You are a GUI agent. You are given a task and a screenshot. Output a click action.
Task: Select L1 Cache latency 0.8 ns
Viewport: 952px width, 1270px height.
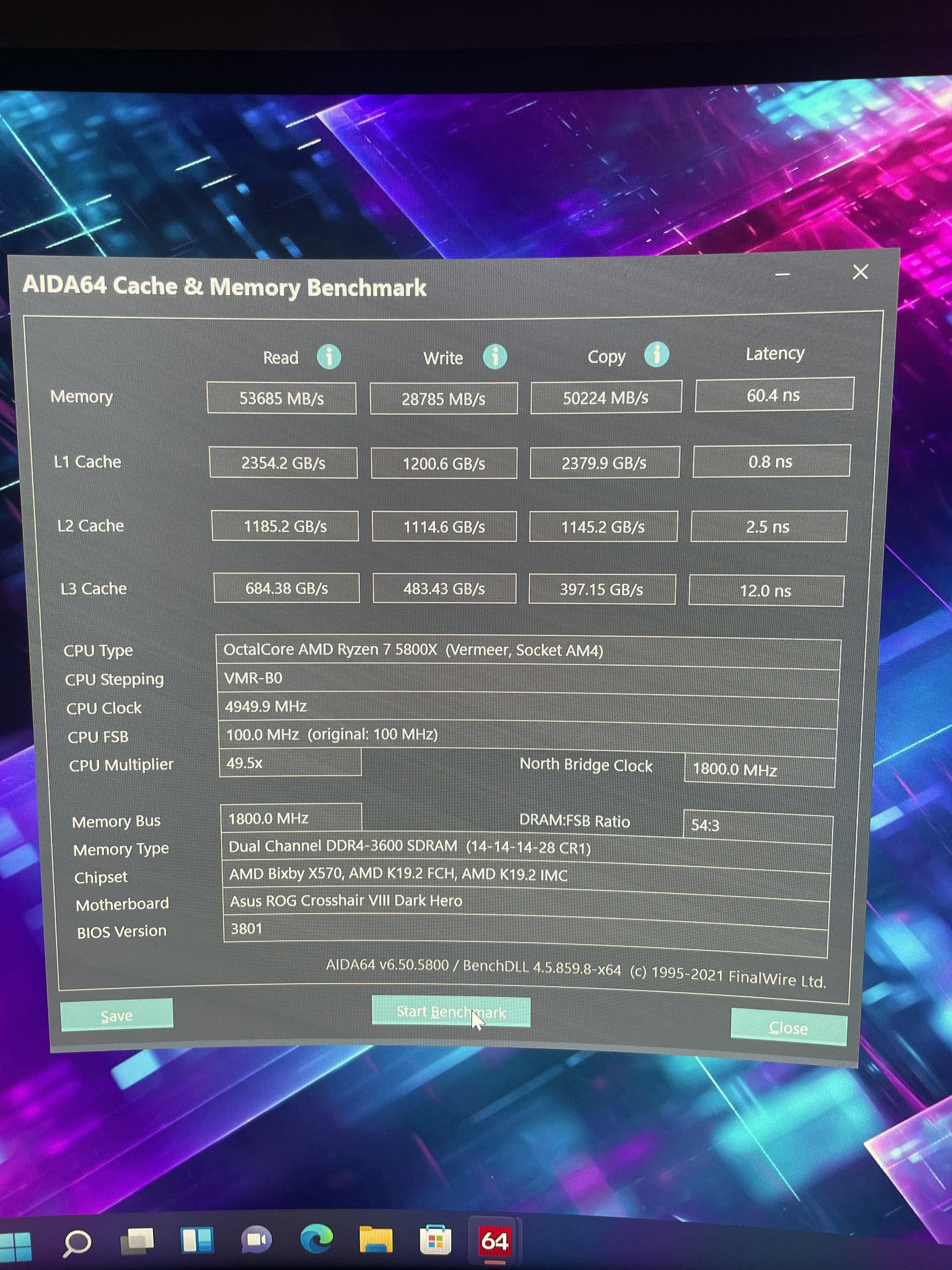click(x=771, y=461)
